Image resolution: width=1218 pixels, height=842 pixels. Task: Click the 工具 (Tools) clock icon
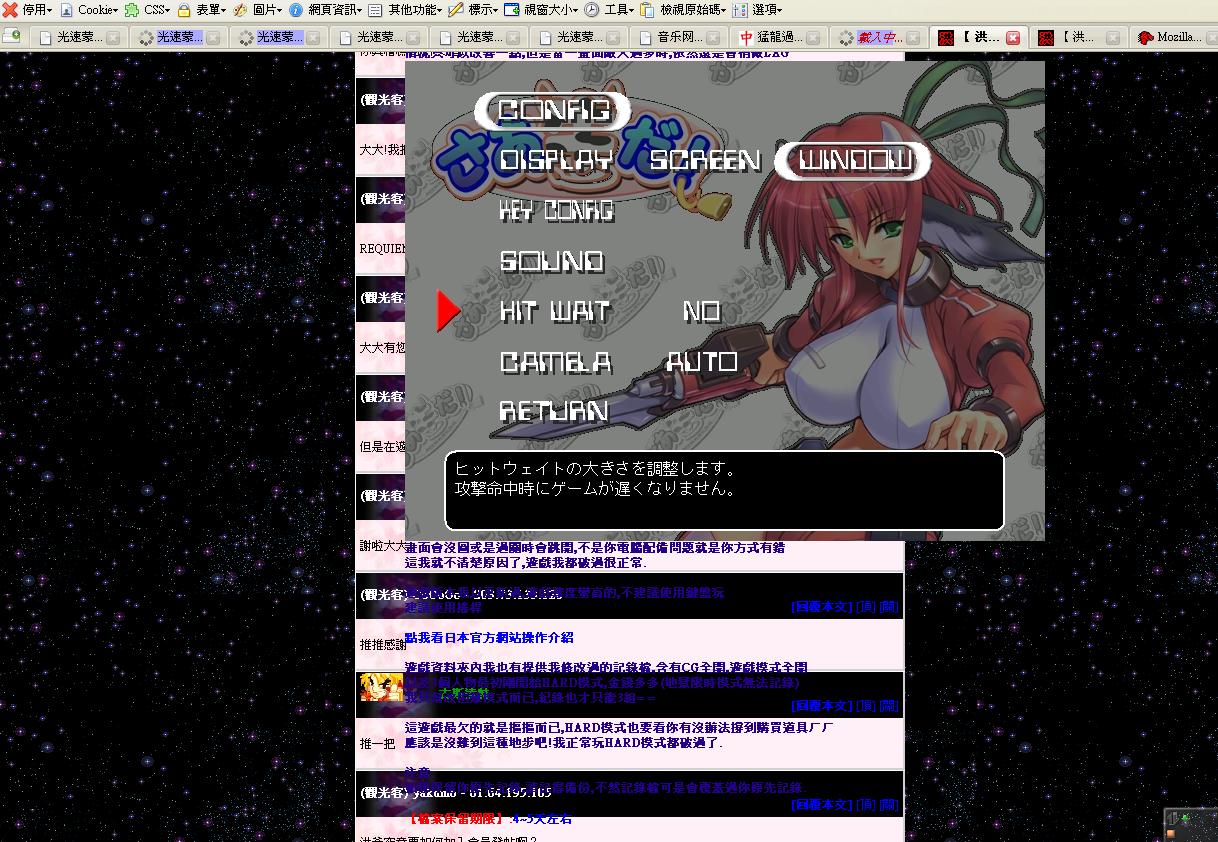pos(592,10)
